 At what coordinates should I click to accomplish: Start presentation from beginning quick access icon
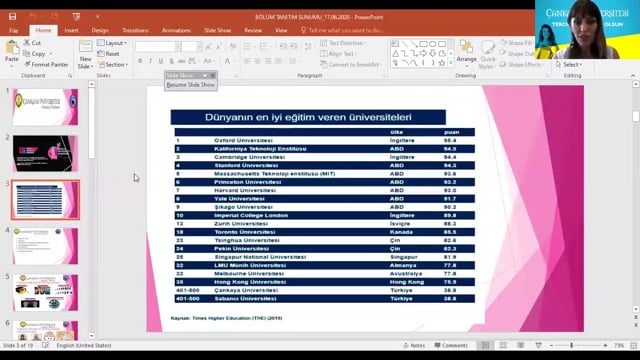76,16
